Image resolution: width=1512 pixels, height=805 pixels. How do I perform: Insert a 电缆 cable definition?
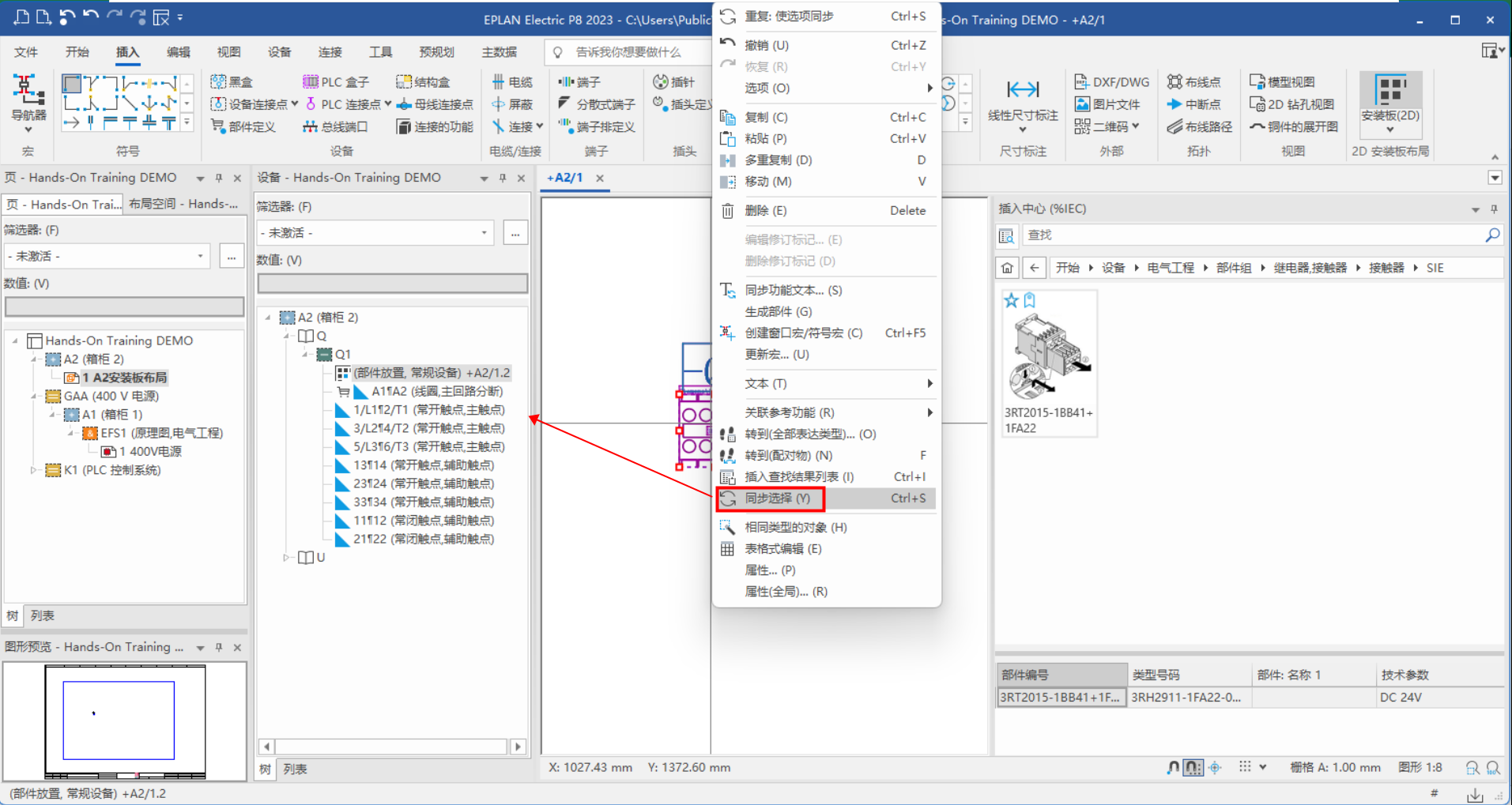512,82
